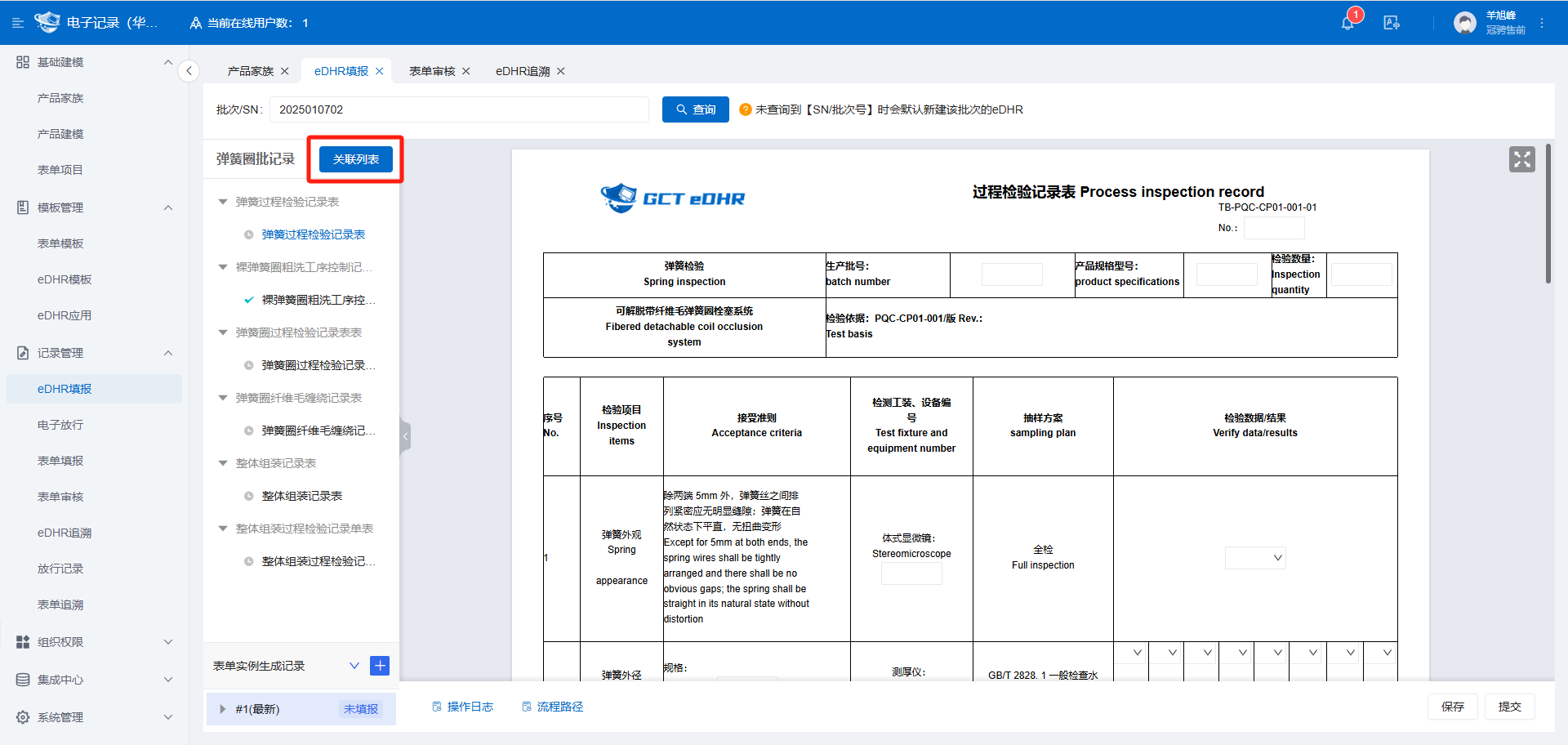Click the GCT eDHR logo in form

coord(673,198)
